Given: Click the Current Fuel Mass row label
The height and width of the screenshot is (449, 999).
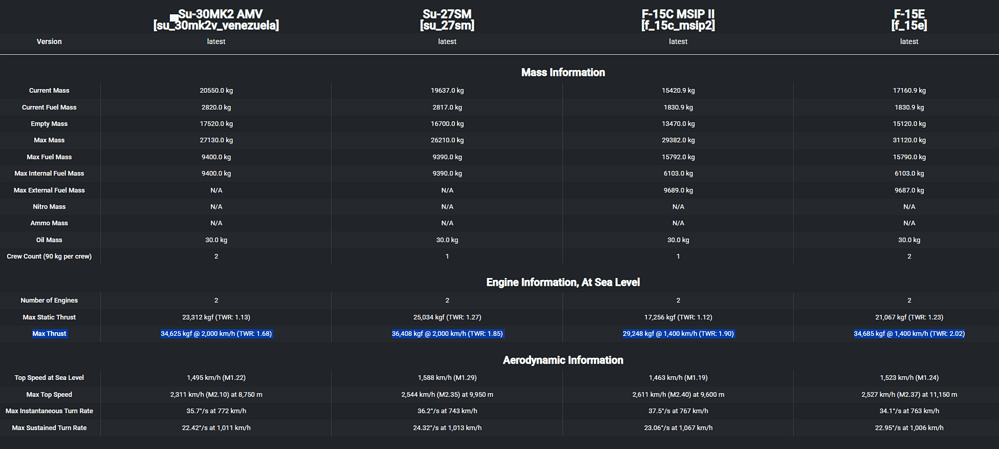Looking at the screenshot, I should pos(49,107).
